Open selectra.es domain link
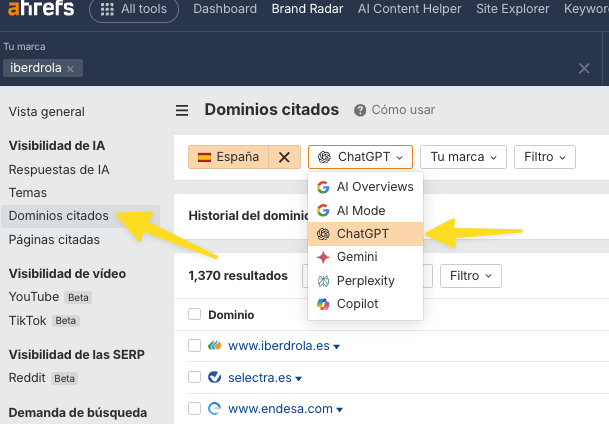This screenshot has height=424, width=609. point(260,377)
